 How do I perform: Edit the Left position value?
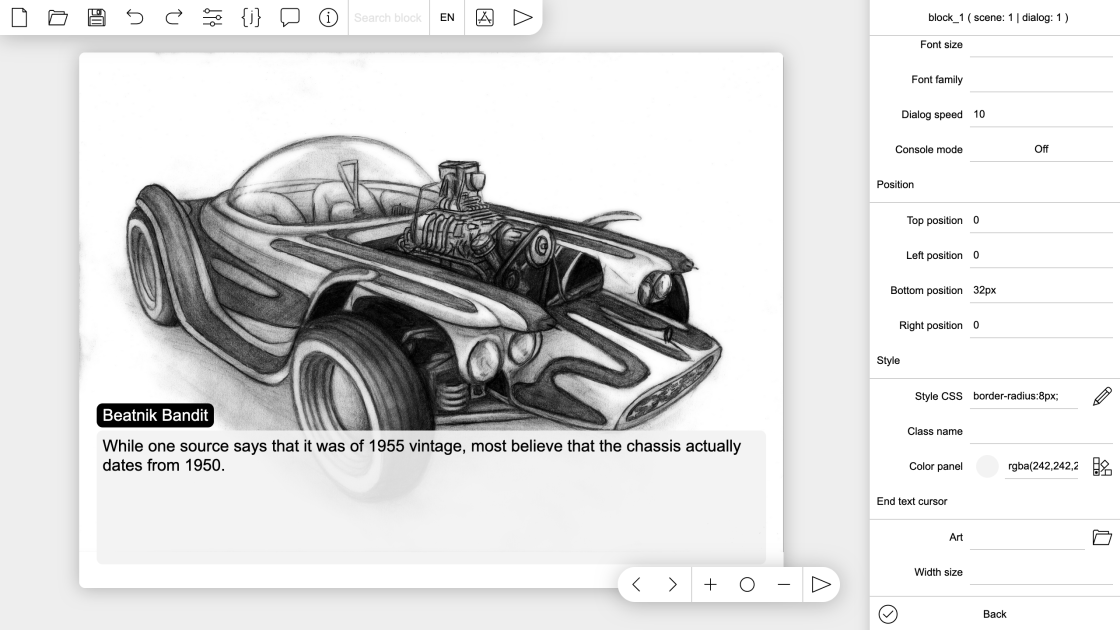click(1041, 255)
